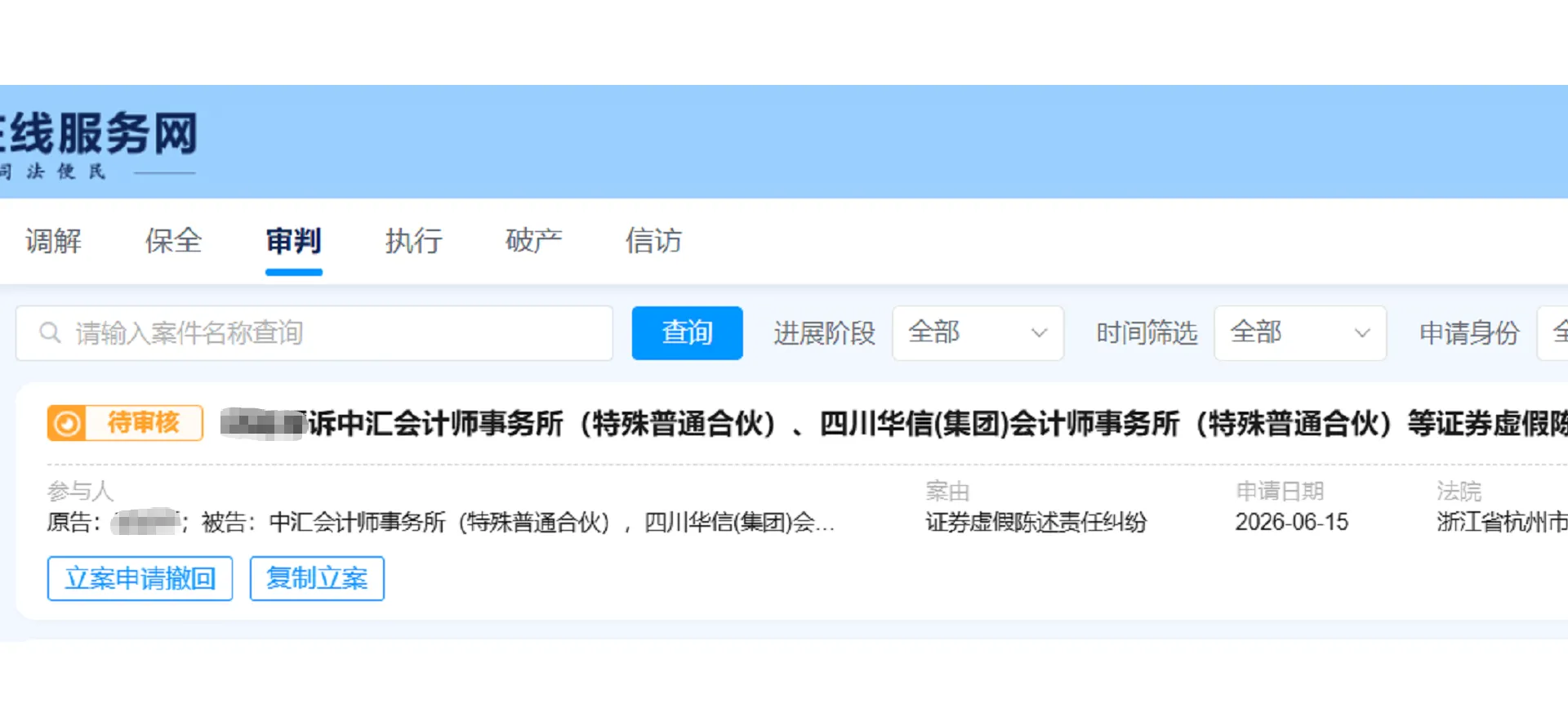
Task: Click the 待审核 status badge label
Action: (144, 423)
